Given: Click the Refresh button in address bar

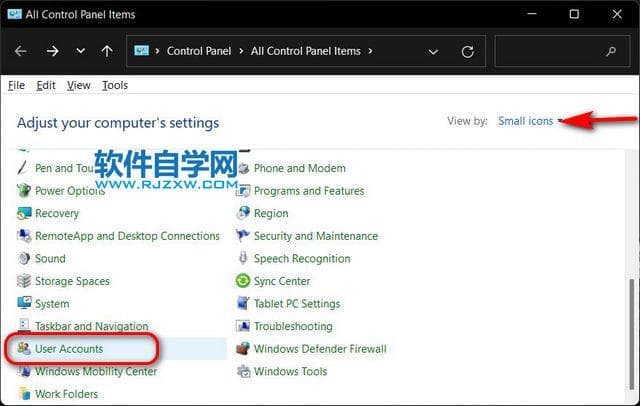Looking at the screenshot, I should coord(467,51).
